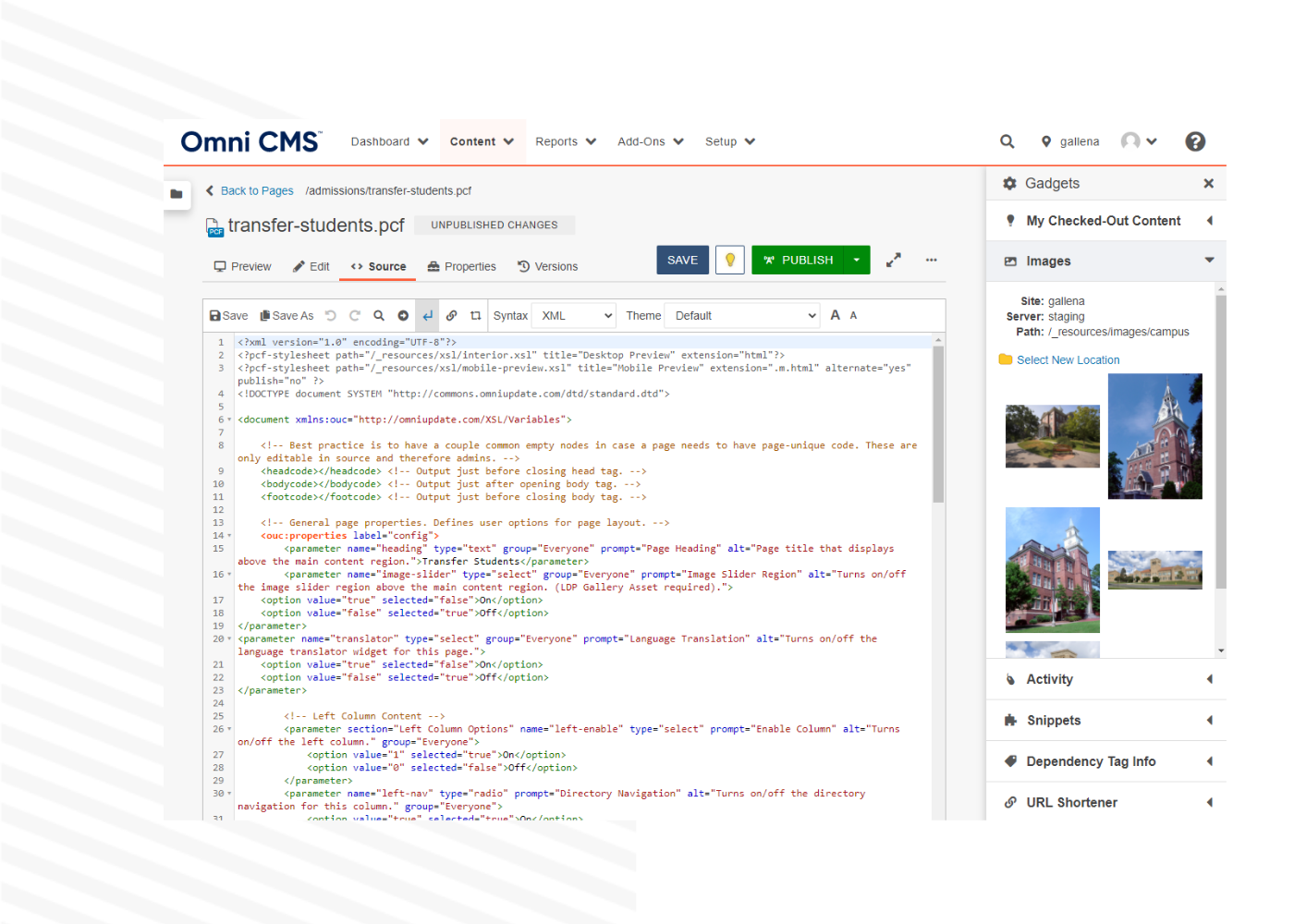This screenshot has width=1294, height=924.
Task: Click the blue SAVE button
Action: tap(683, 261)
